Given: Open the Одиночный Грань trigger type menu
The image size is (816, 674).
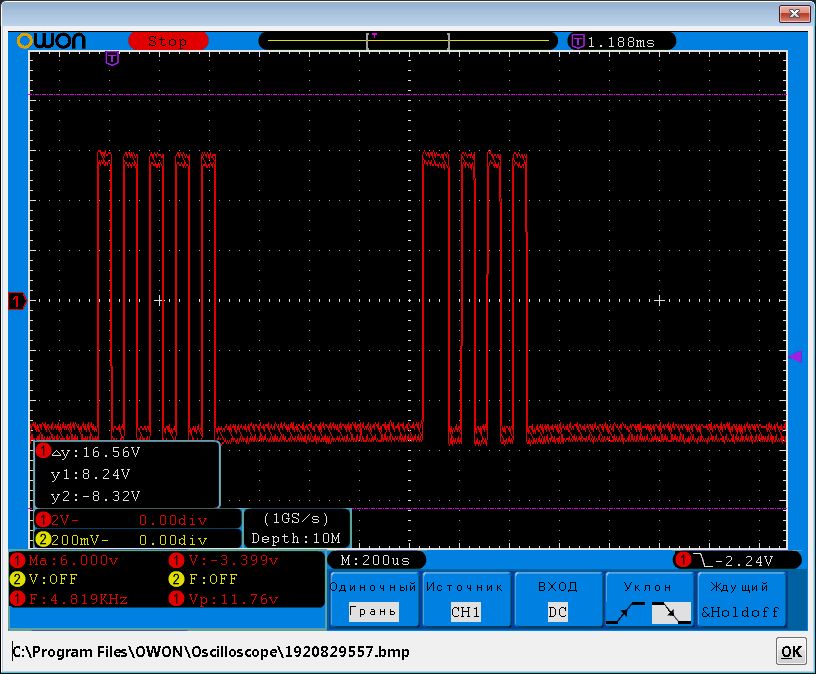Looking at the screenshot, I should 373,600.
